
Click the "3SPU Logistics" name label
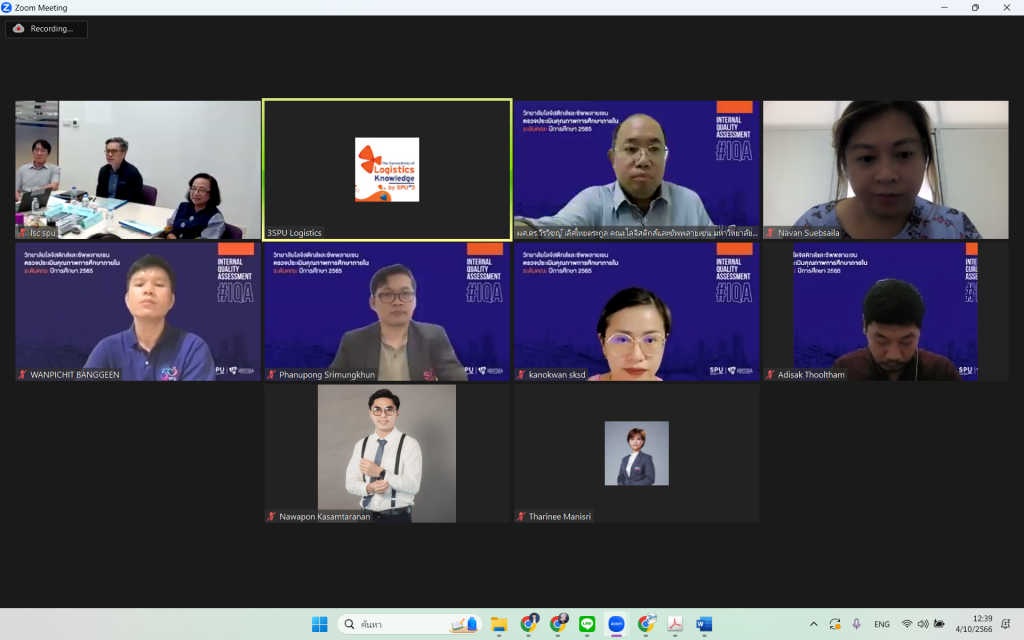tap(294, 232)
